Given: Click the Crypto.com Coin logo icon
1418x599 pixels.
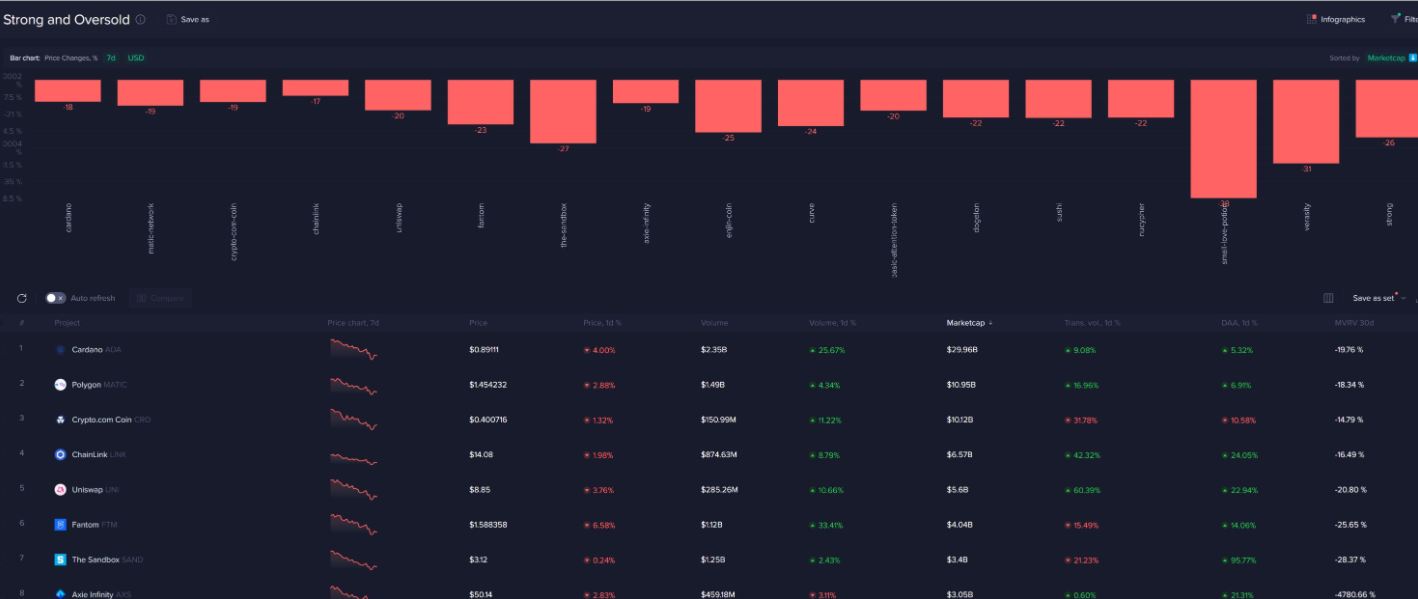Looking at the screenshot, I should point(60,420).
